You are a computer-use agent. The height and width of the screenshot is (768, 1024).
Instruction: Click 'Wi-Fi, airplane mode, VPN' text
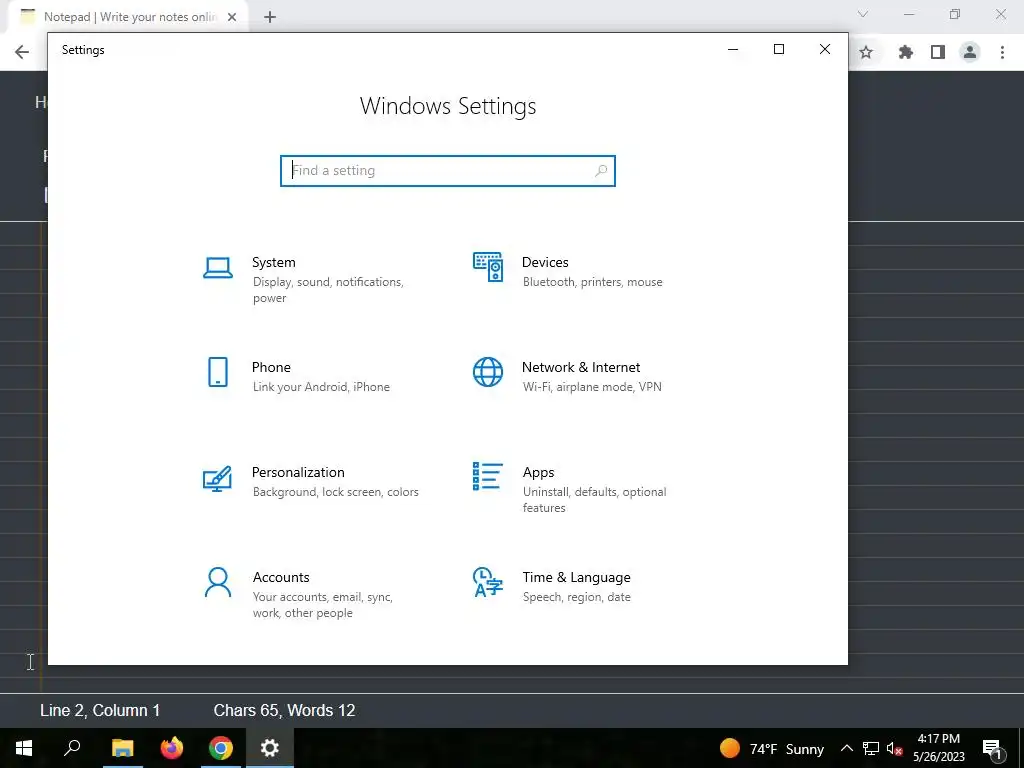(592, 387)
